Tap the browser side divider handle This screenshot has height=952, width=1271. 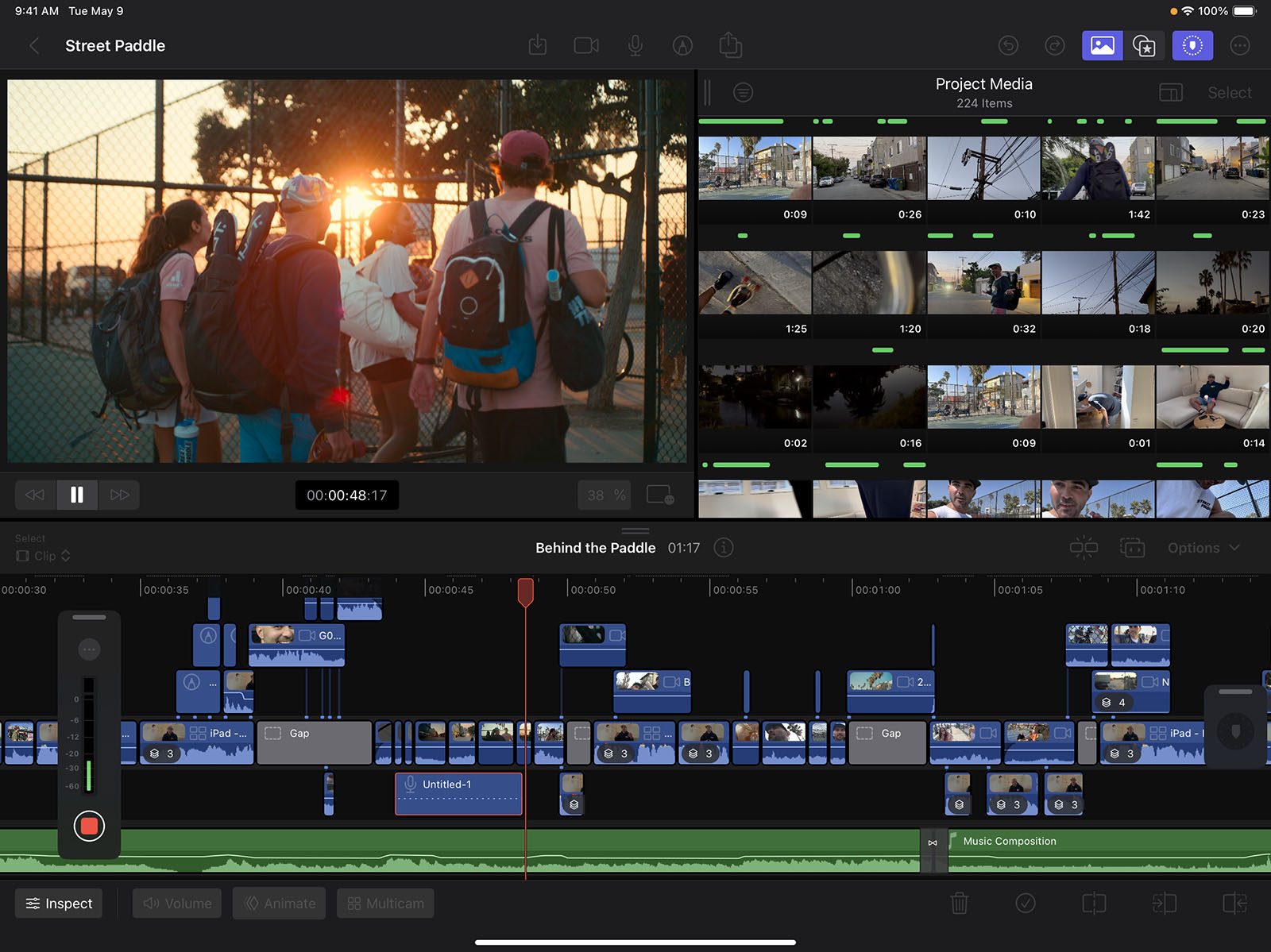[707, 93]
